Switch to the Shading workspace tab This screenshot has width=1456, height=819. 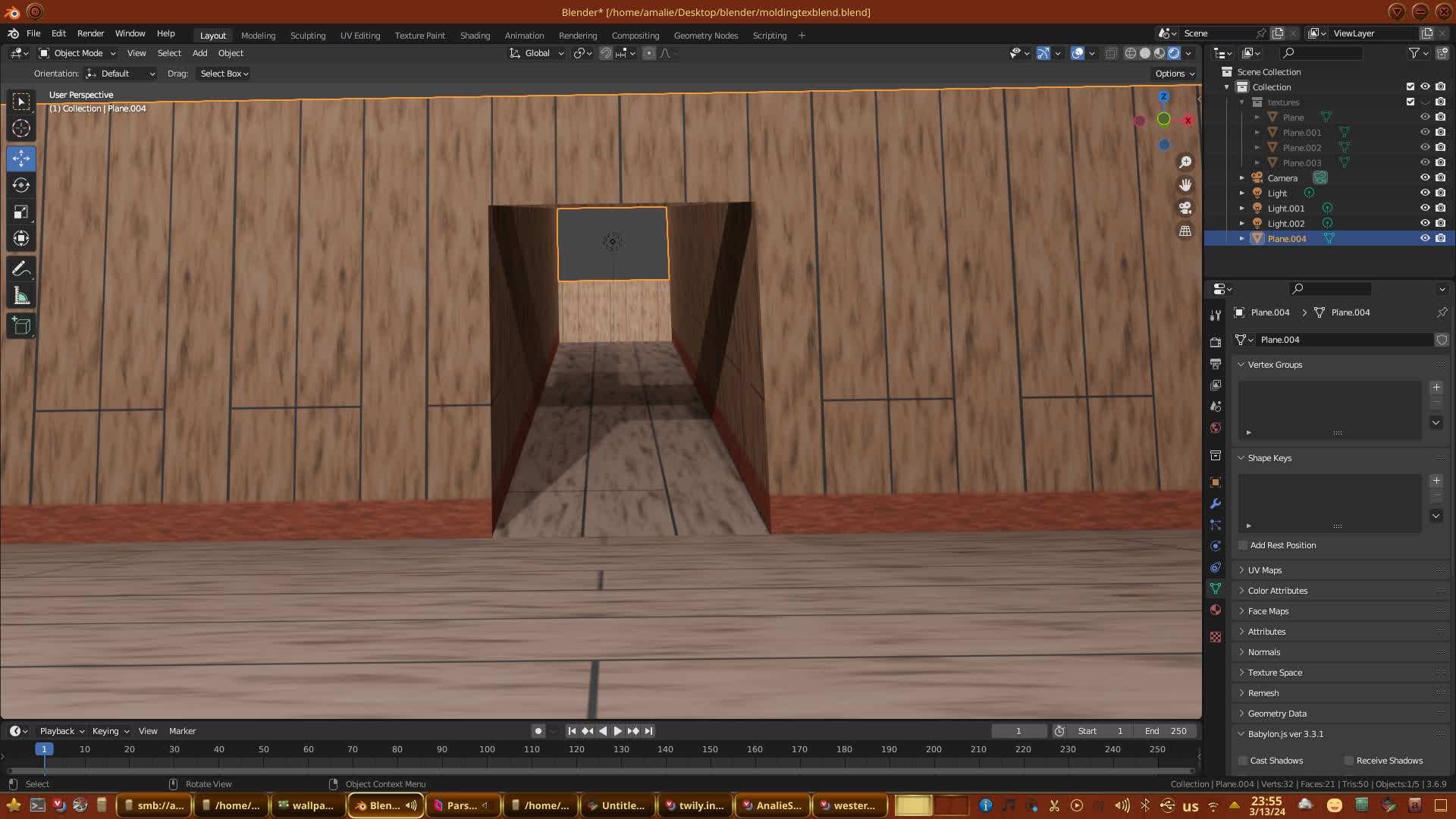[475, 36]
